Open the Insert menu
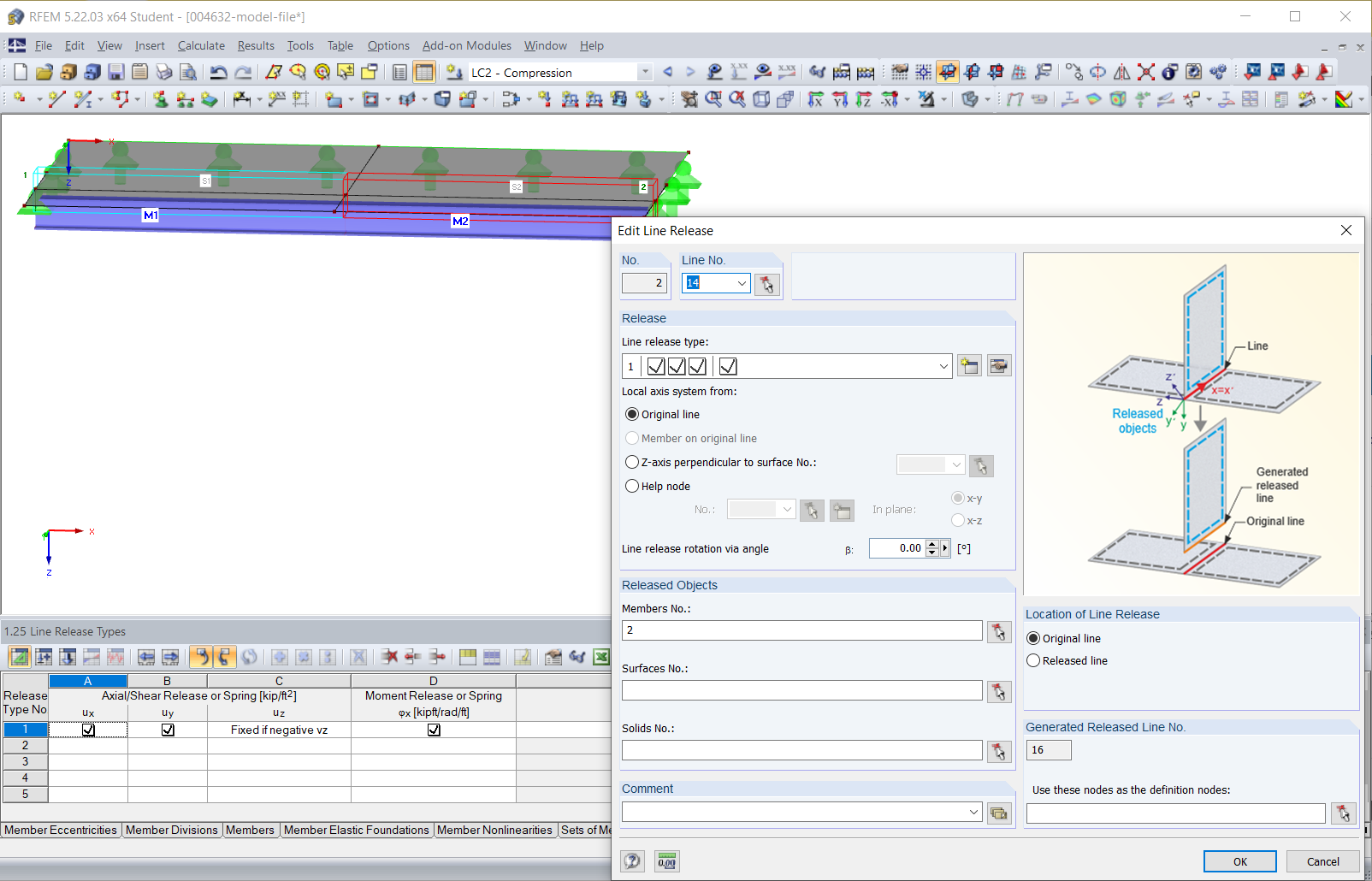 tap(150, 45)
